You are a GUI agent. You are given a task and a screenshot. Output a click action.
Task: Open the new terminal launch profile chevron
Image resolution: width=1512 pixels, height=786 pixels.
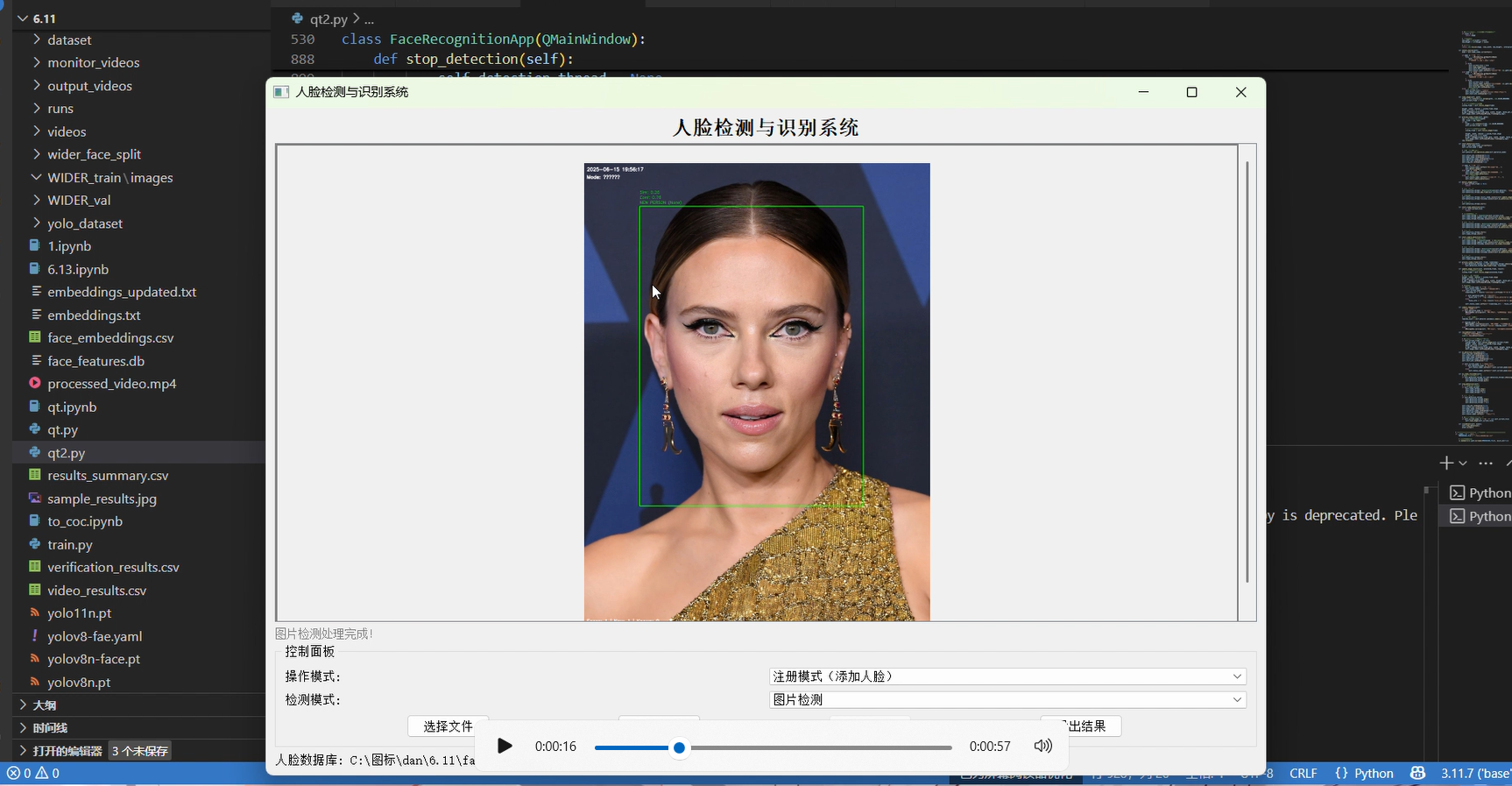tap(1463, 463)
